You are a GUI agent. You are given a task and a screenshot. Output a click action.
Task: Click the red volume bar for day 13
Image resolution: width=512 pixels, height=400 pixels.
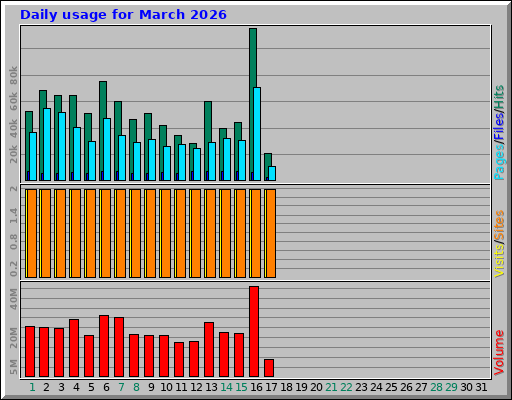209,349
